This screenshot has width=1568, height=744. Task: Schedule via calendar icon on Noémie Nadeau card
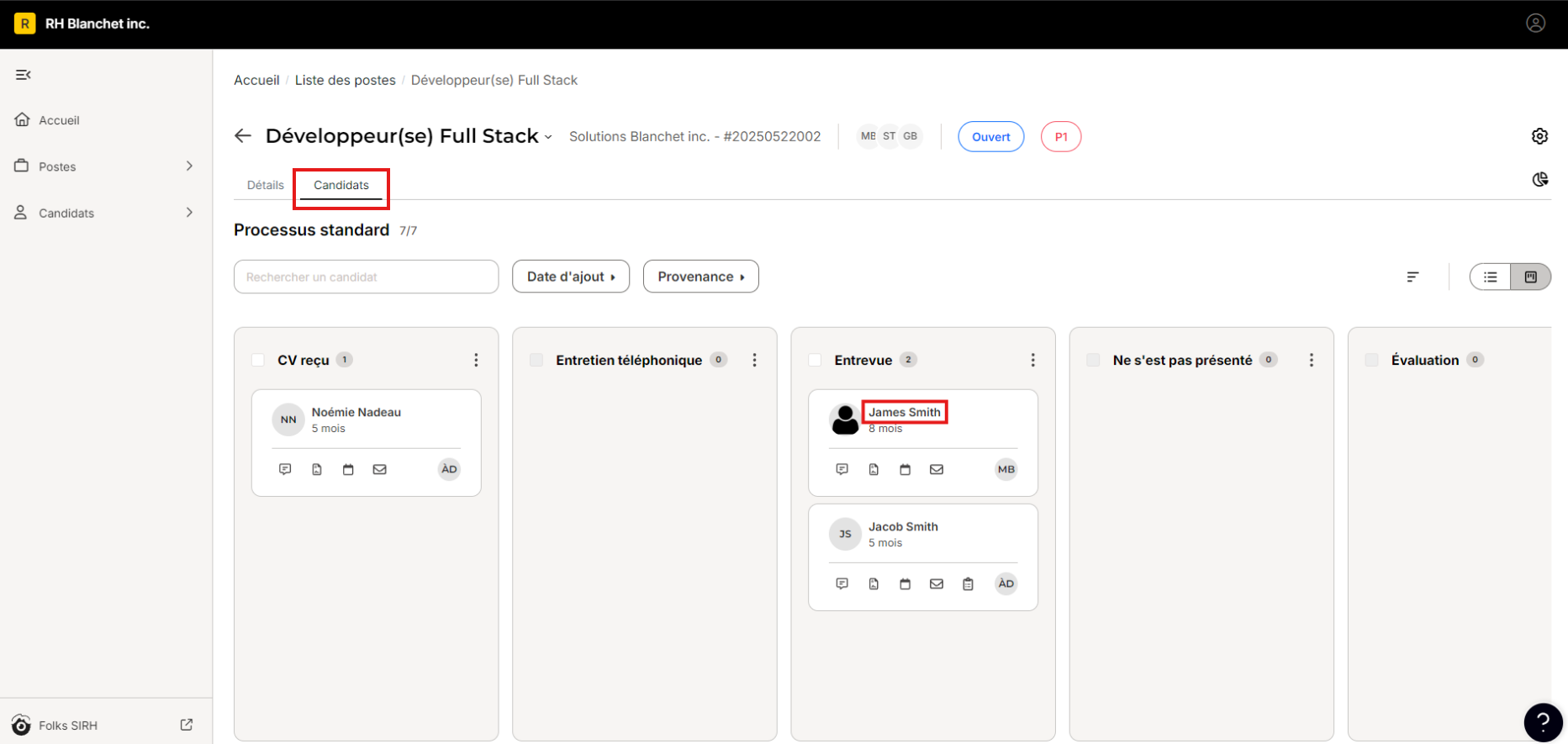click(348, 469)
